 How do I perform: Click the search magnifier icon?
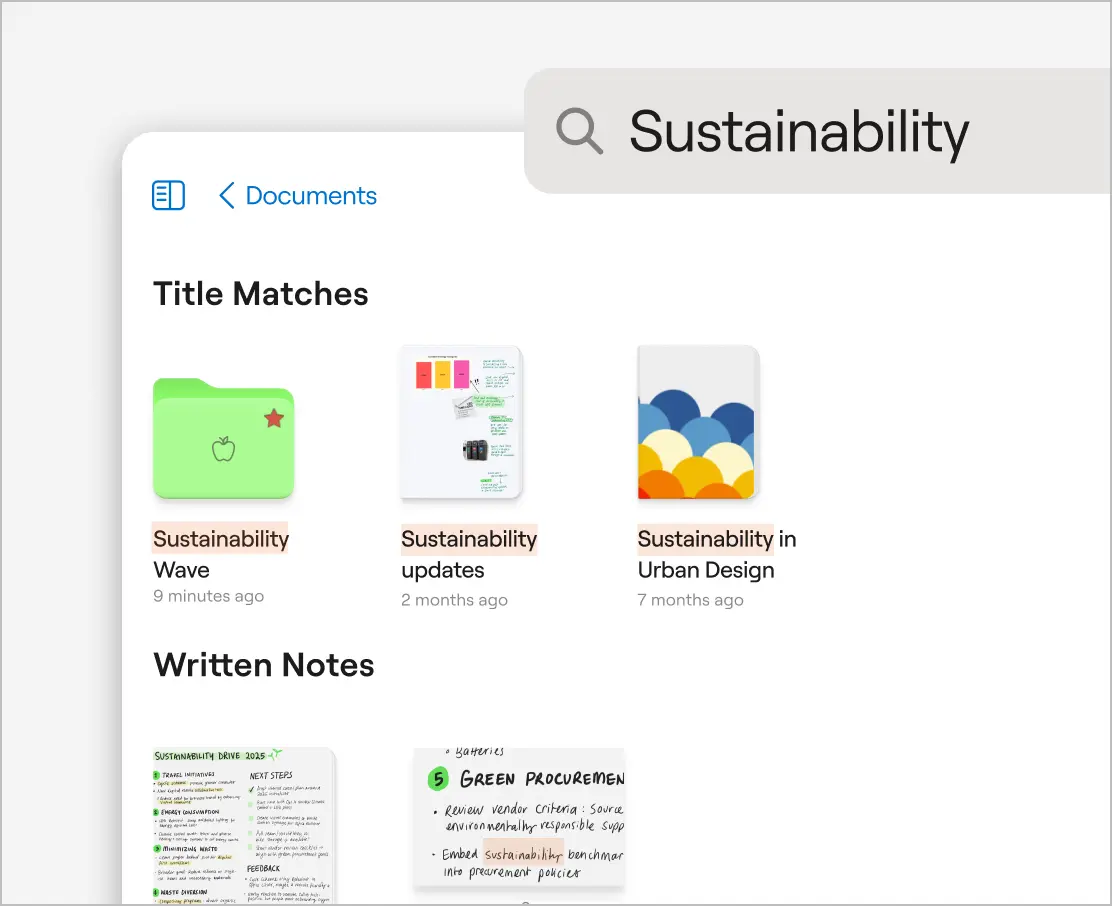579,131
